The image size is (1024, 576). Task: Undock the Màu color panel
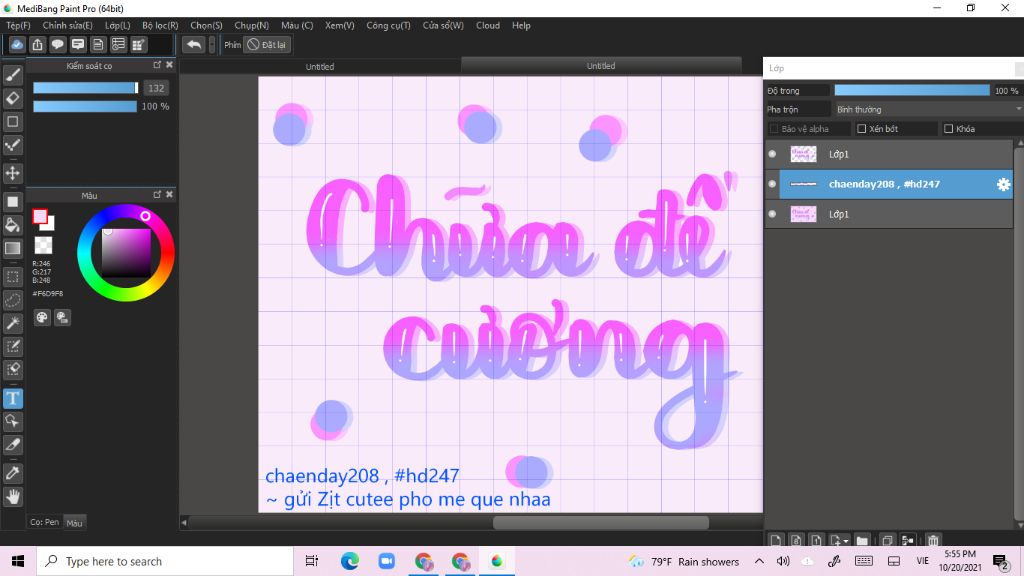[x=157, y=194]
